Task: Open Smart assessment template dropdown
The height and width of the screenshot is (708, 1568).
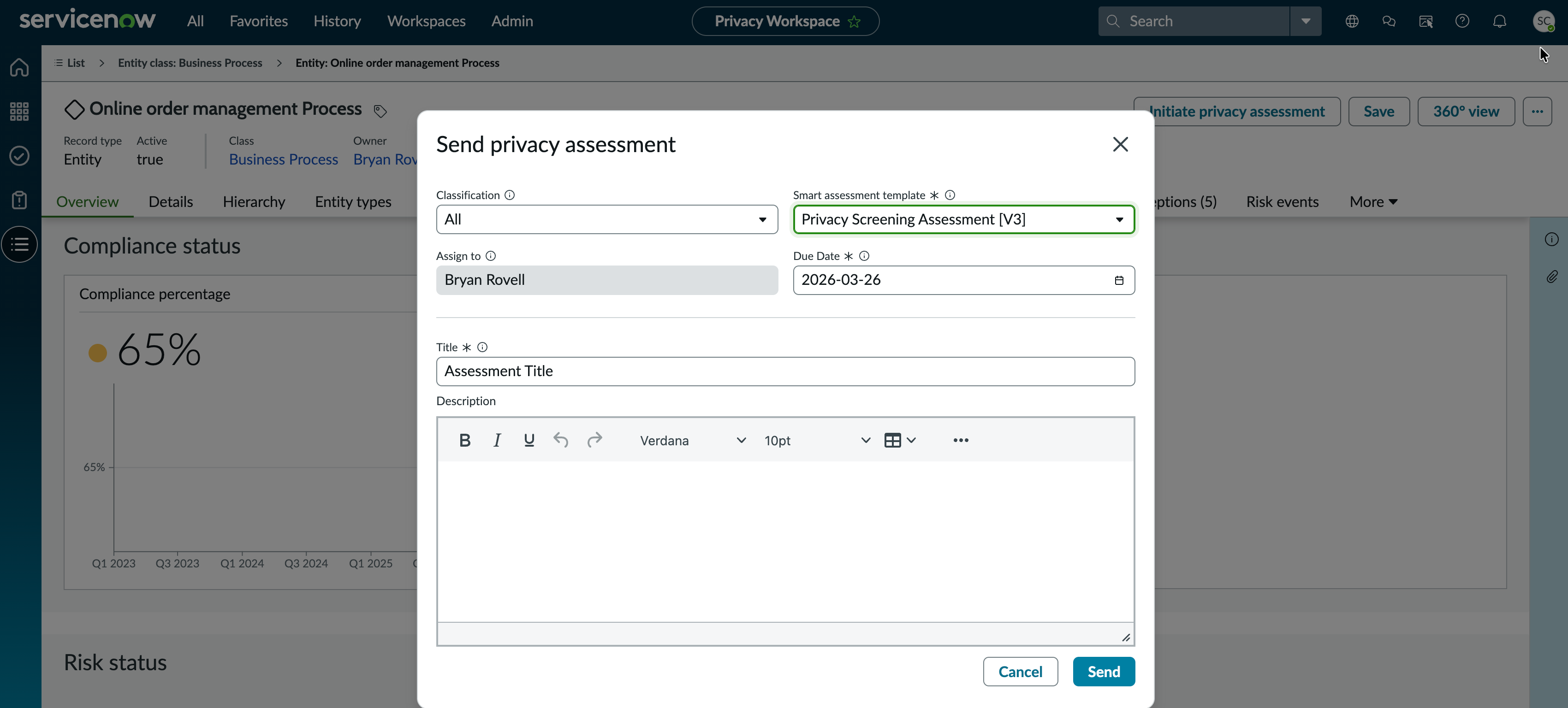Action: coord(963,219)
